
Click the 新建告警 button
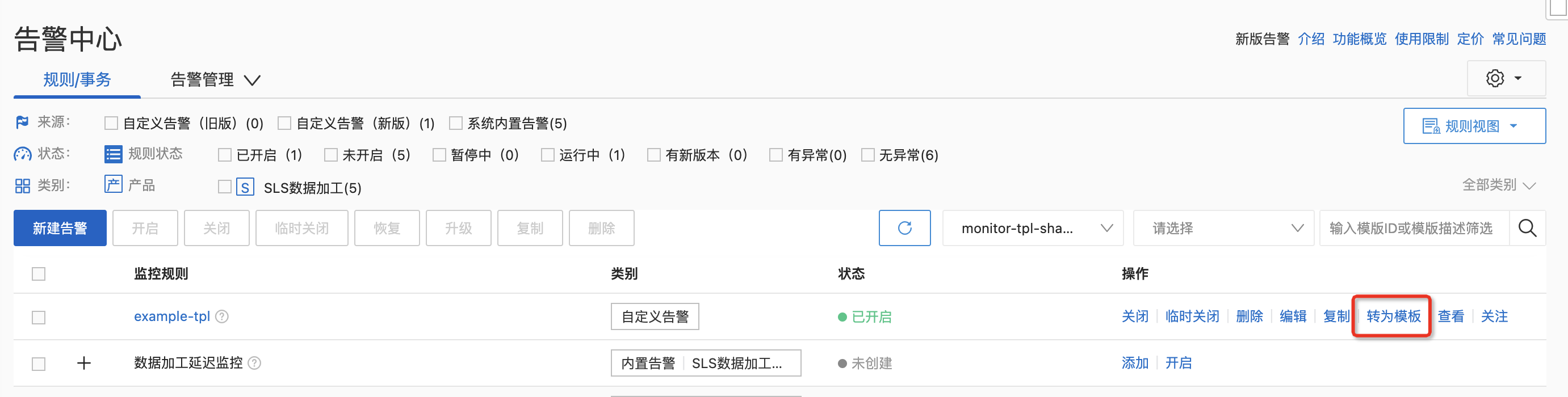60,228
